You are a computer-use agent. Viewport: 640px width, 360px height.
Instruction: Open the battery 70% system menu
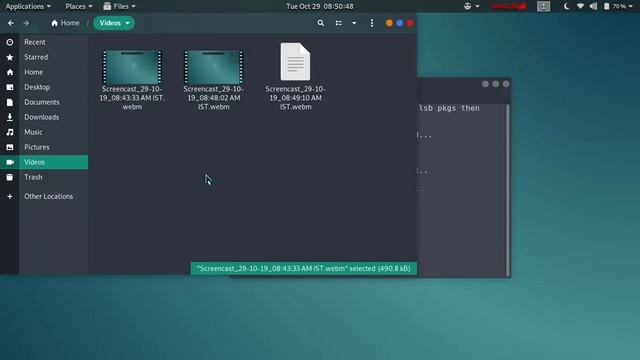click(x=618, y=6)
